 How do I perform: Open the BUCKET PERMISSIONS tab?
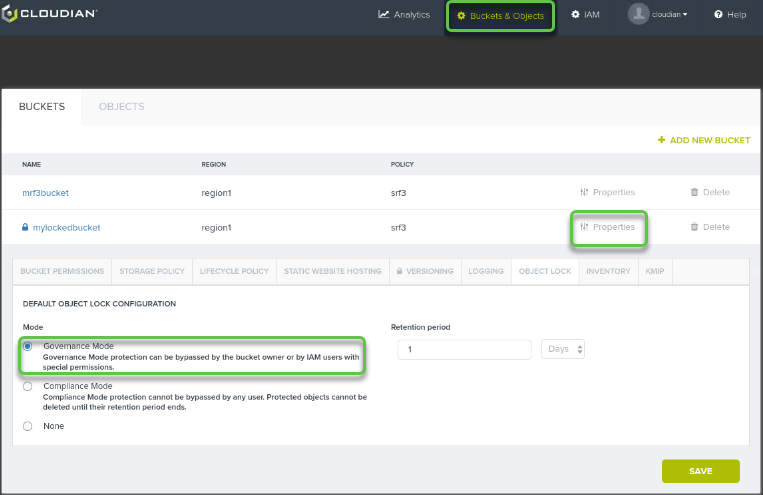[62, 271]
